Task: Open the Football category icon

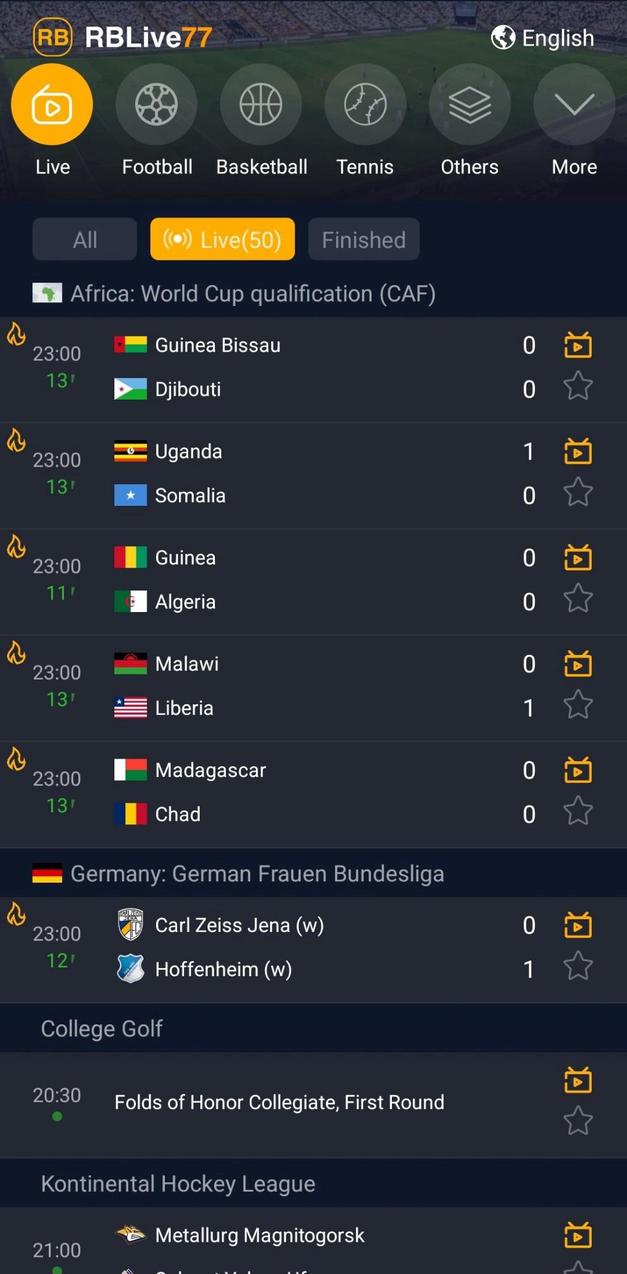Action: pos(157,105)
